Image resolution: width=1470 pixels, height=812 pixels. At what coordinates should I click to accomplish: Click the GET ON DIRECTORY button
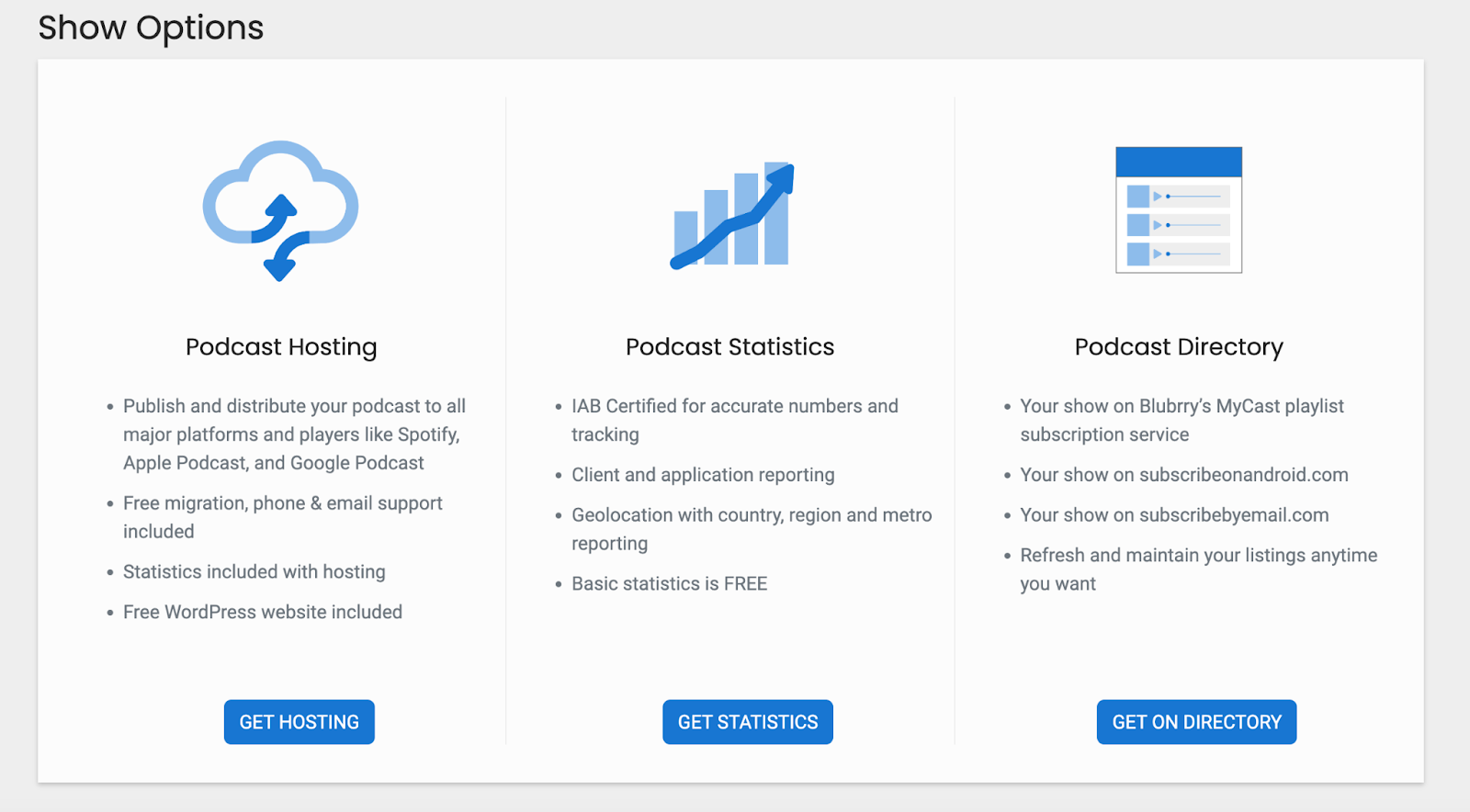pyautogui.click(x=1196, y=722)
